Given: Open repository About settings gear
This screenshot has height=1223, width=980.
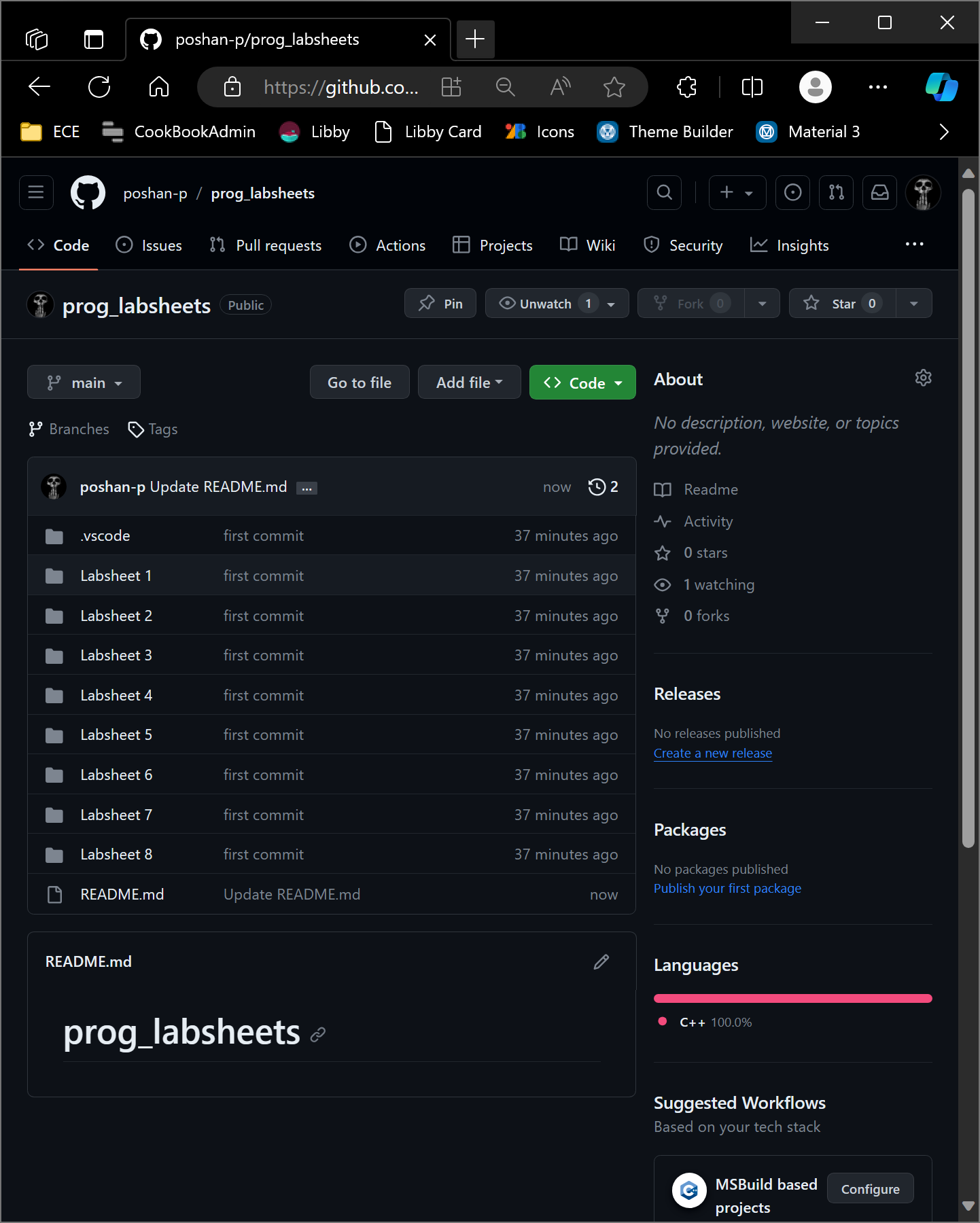Looking at the screenshot, I should 923,378.
